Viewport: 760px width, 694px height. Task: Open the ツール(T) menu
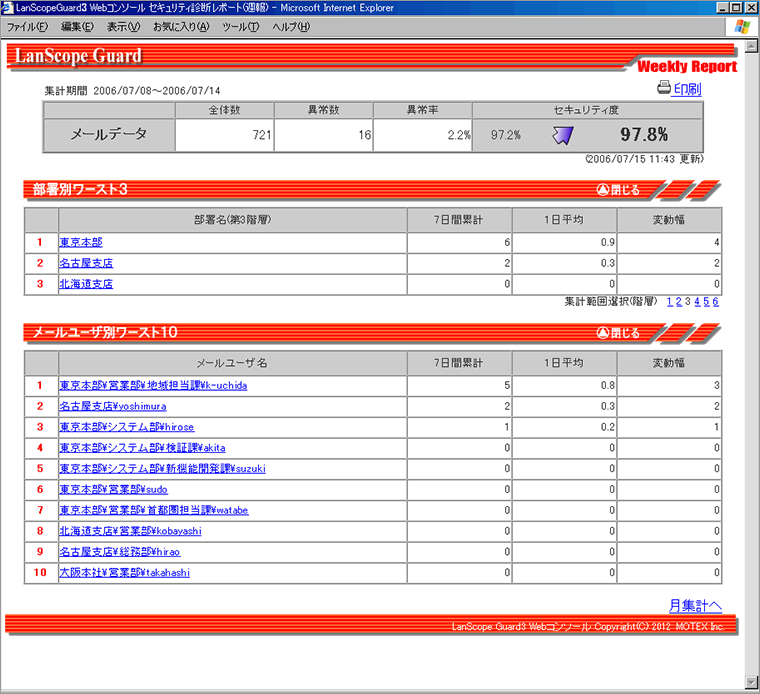(x=240, y=27)
